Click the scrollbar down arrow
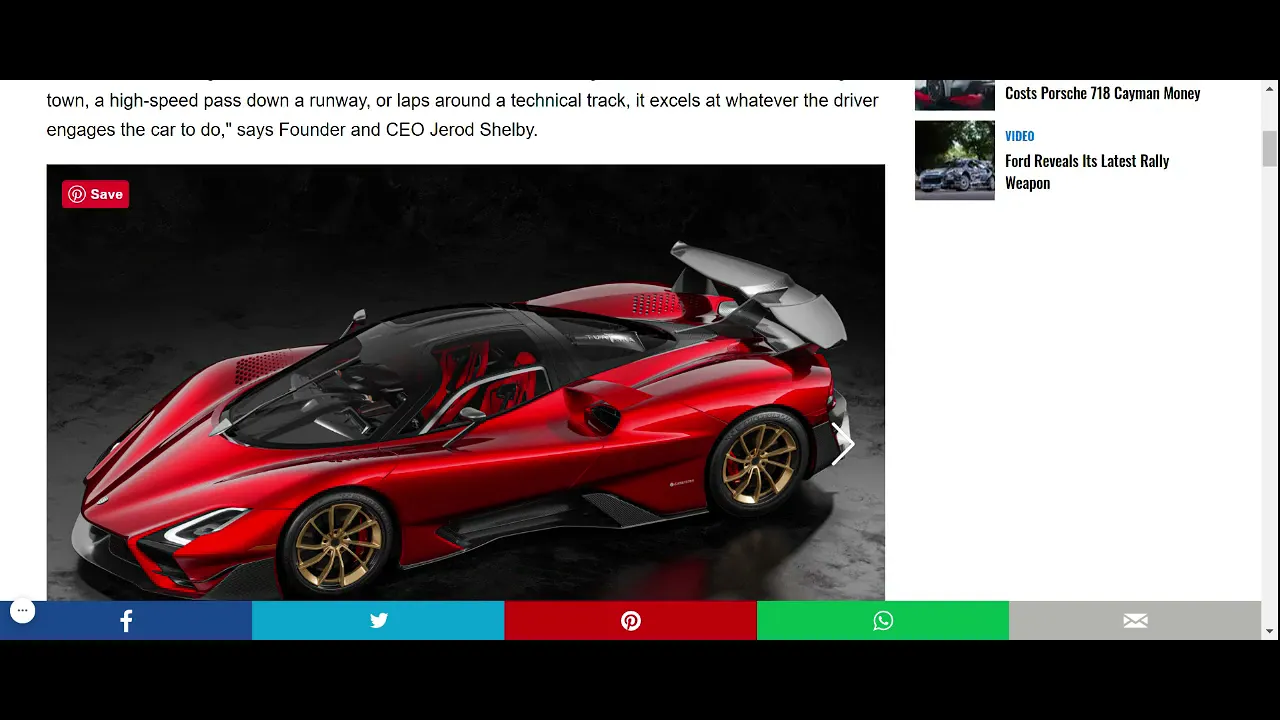1280x720 pixels. point(1270,631)
